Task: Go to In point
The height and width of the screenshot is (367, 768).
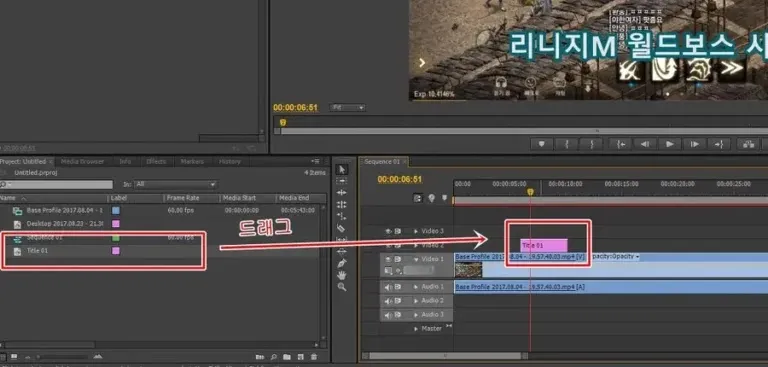Action: click(621, 144)
